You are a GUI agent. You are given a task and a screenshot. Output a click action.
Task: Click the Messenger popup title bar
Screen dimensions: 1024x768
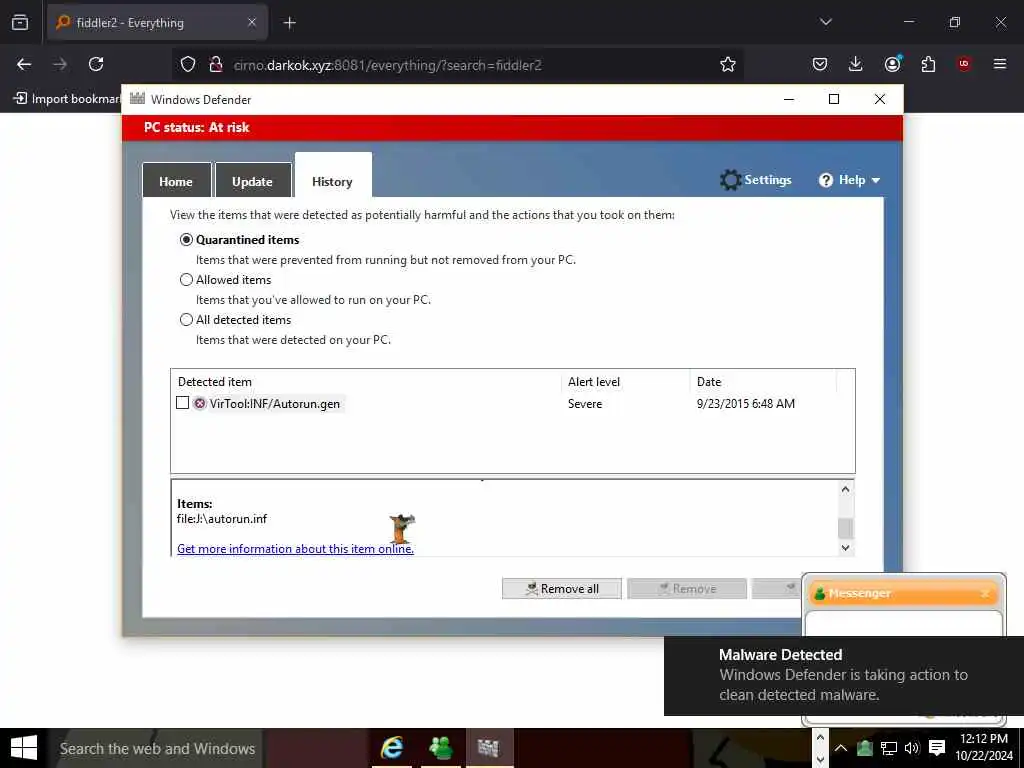click(x=904, y=593)
